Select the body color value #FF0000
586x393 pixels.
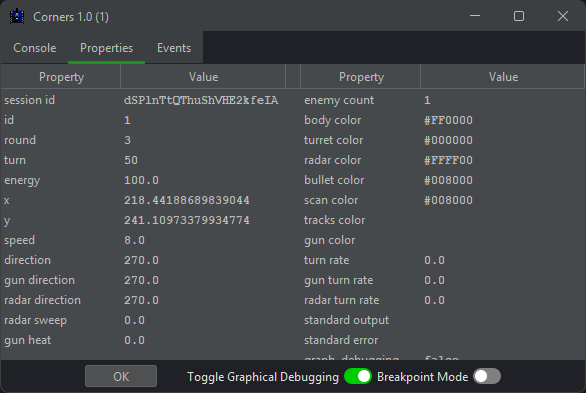tap(448, 120)
